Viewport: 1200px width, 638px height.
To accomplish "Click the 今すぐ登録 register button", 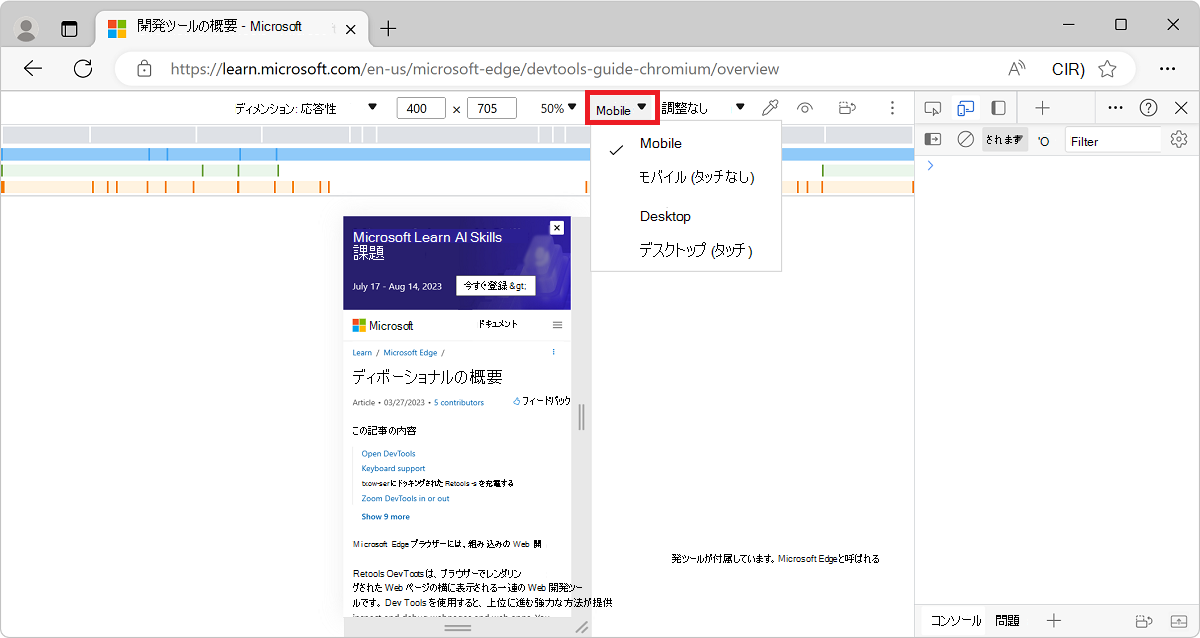I will [x=495, y=286].
